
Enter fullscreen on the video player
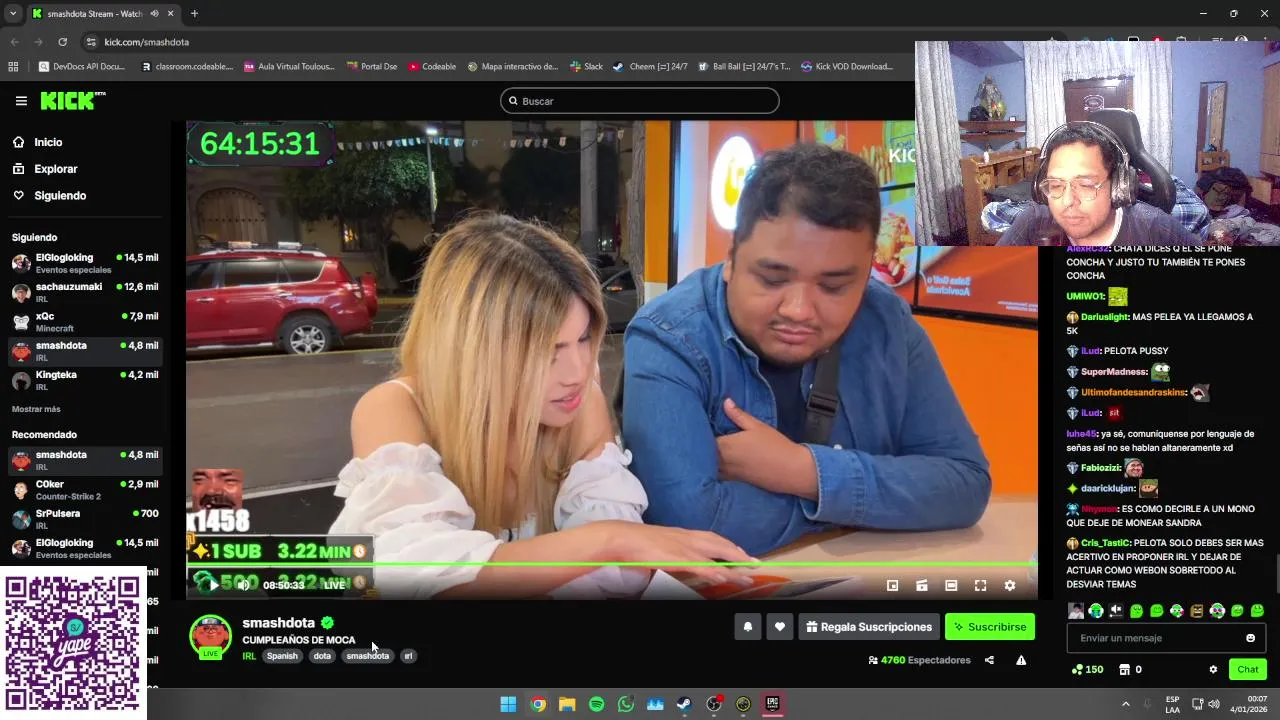pos(980,586)
